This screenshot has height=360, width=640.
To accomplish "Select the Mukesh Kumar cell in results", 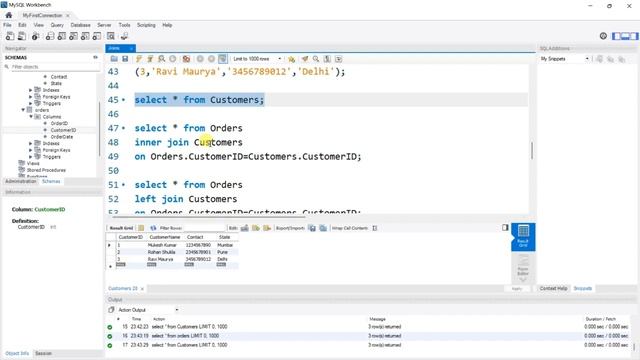I will pos(162,245).
